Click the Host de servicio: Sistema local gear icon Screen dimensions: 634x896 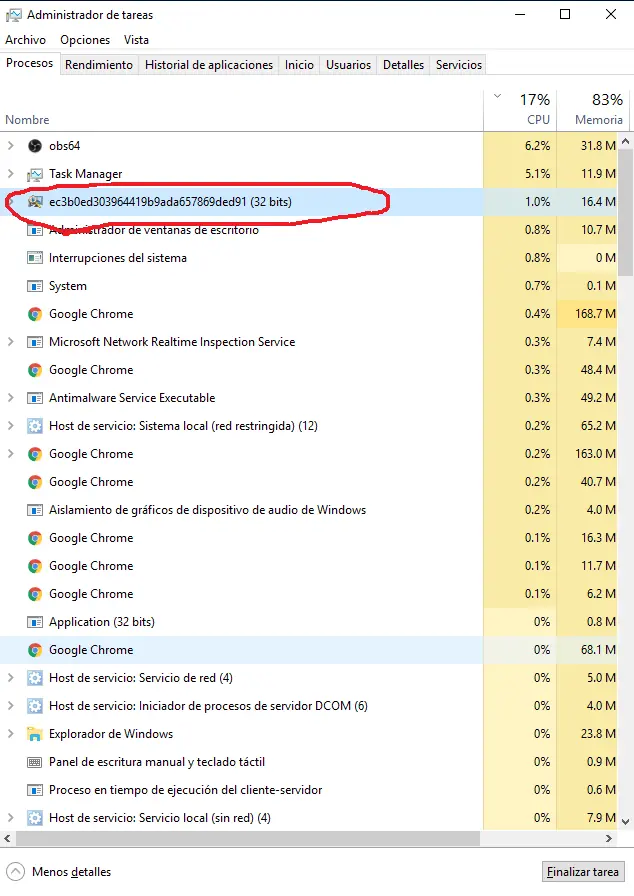[35, 426]
